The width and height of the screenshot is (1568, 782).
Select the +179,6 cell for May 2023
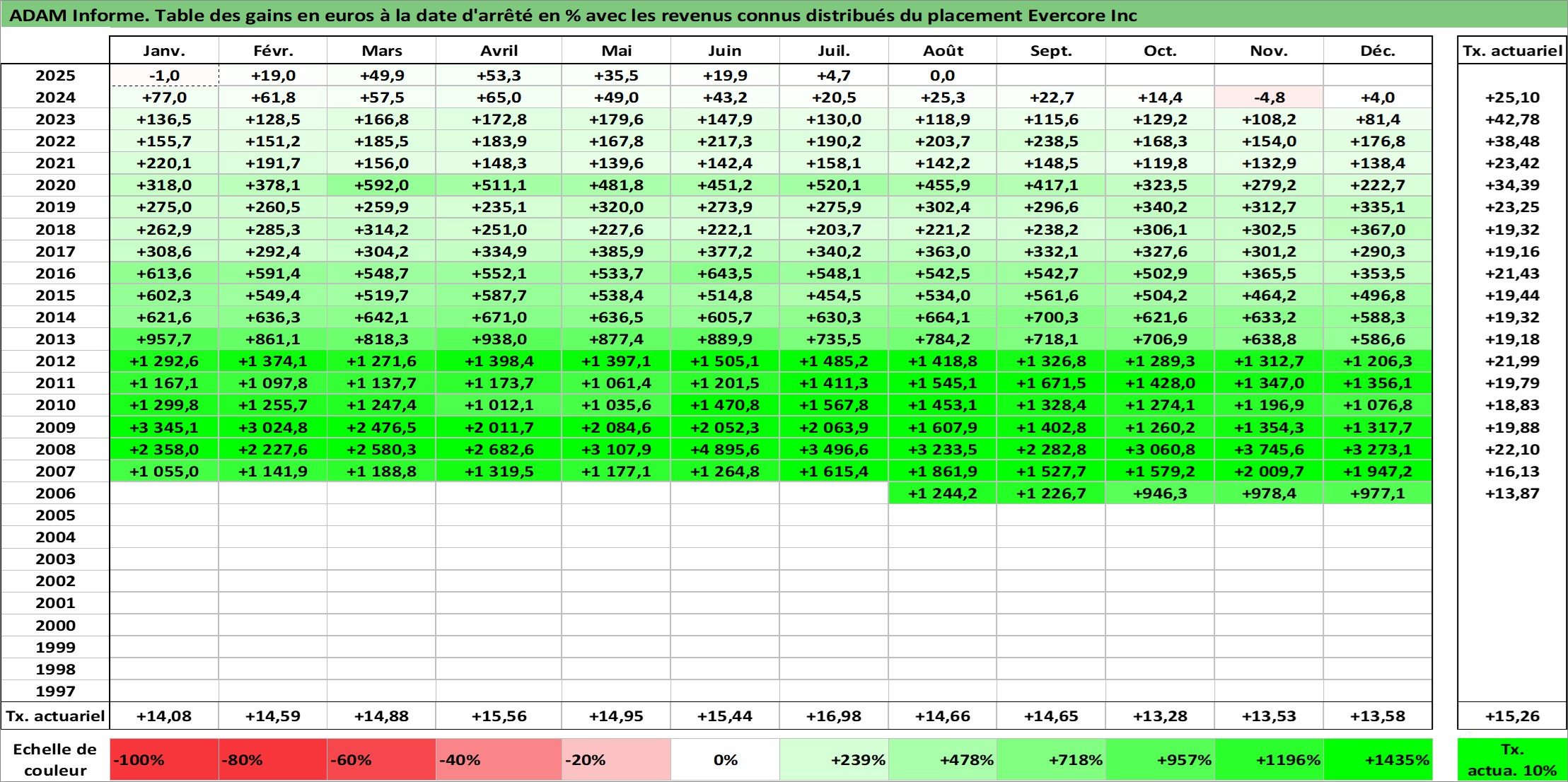click(616, 119)
